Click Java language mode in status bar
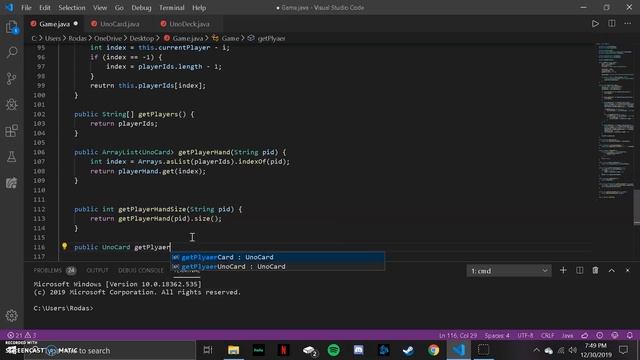640x360 pixels. [567, 336]
